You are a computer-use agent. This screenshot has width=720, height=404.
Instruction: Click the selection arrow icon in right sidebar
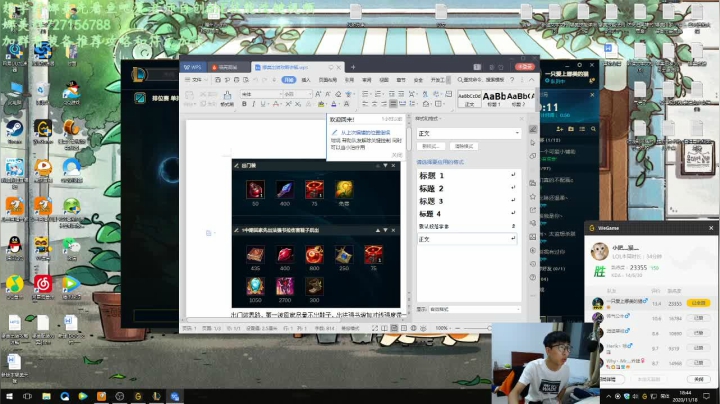(x=533, y=143)
